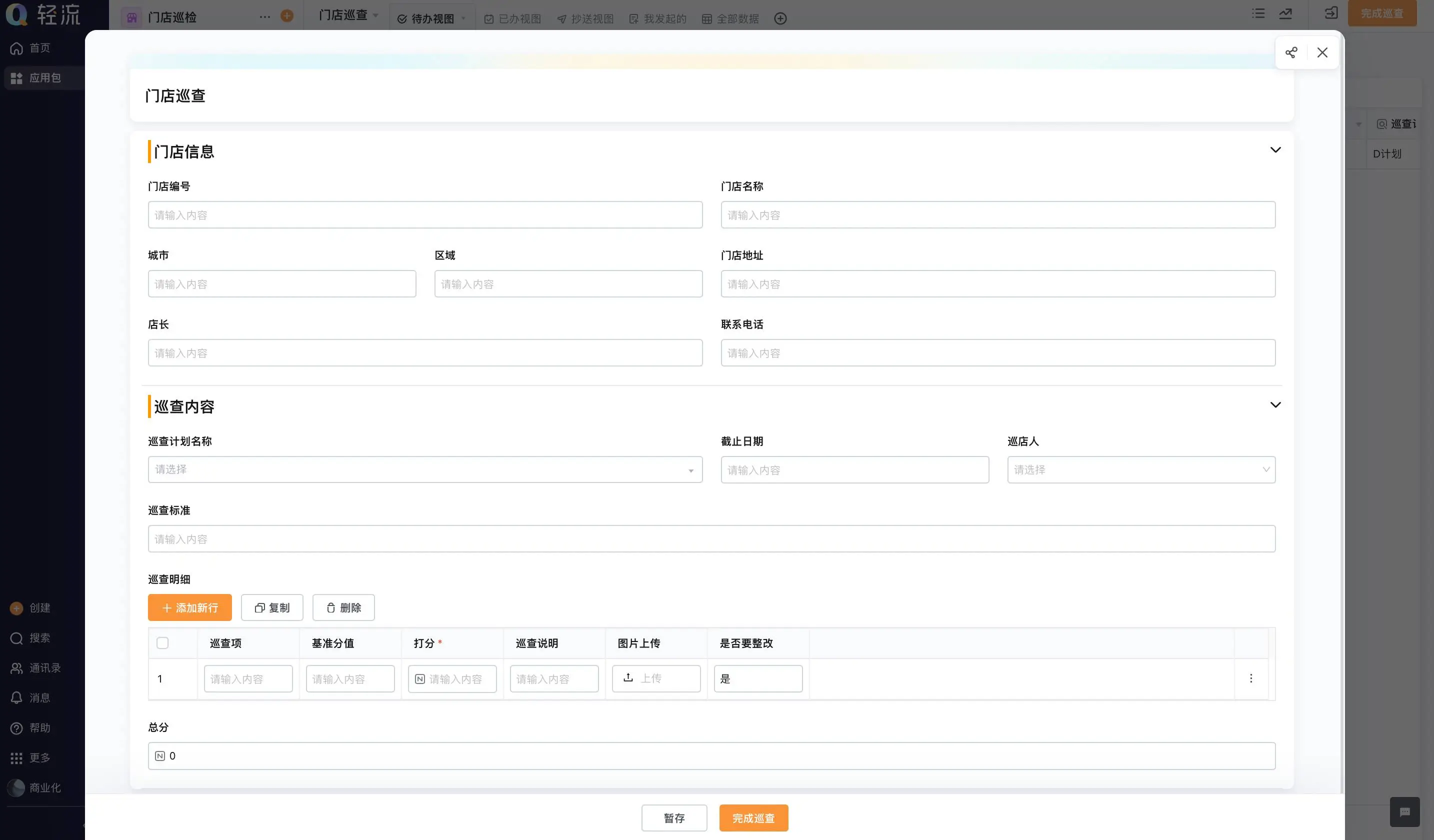Screen dimensions: 1434x840
Task: Click the 完成巡查 button at dialog bottom
Action: coord(753,818)
